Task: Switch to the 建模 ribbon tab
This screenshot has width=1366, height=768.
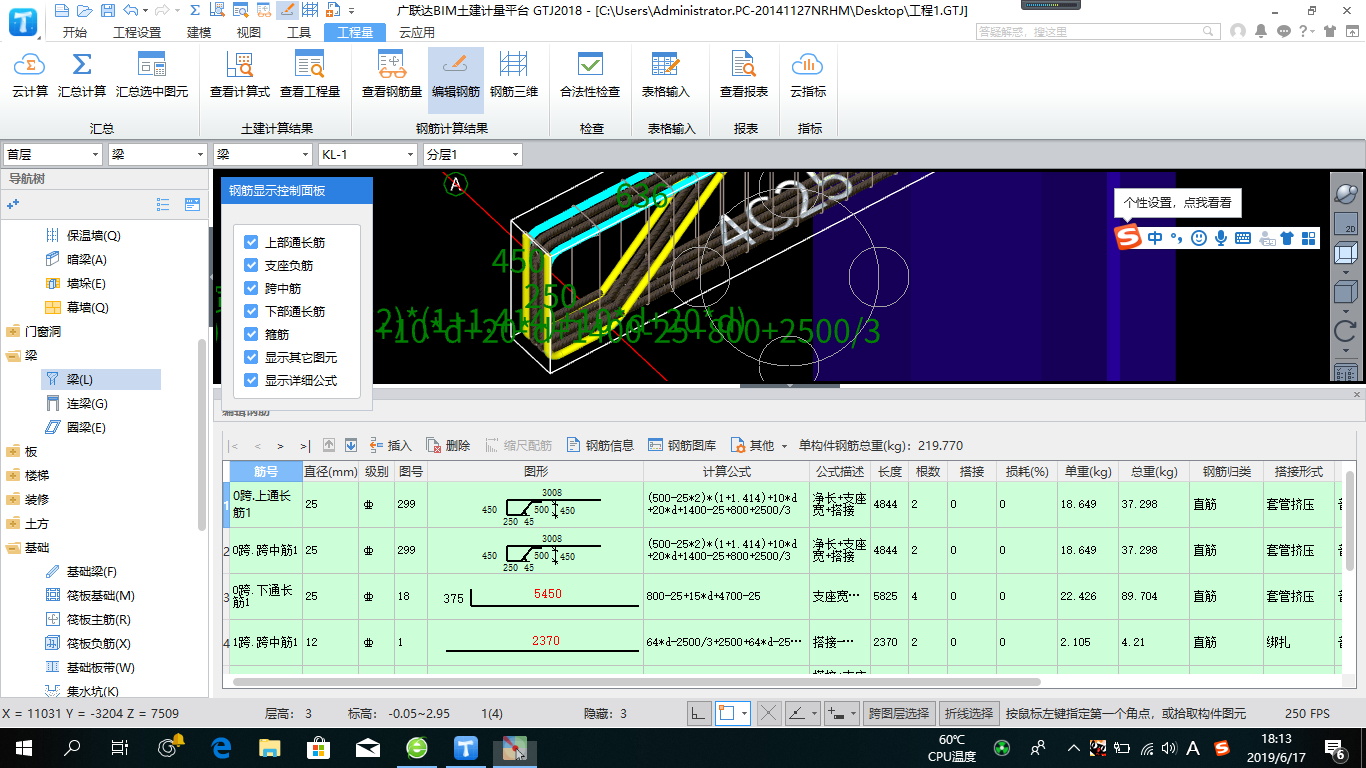Action: coord(199,32)
